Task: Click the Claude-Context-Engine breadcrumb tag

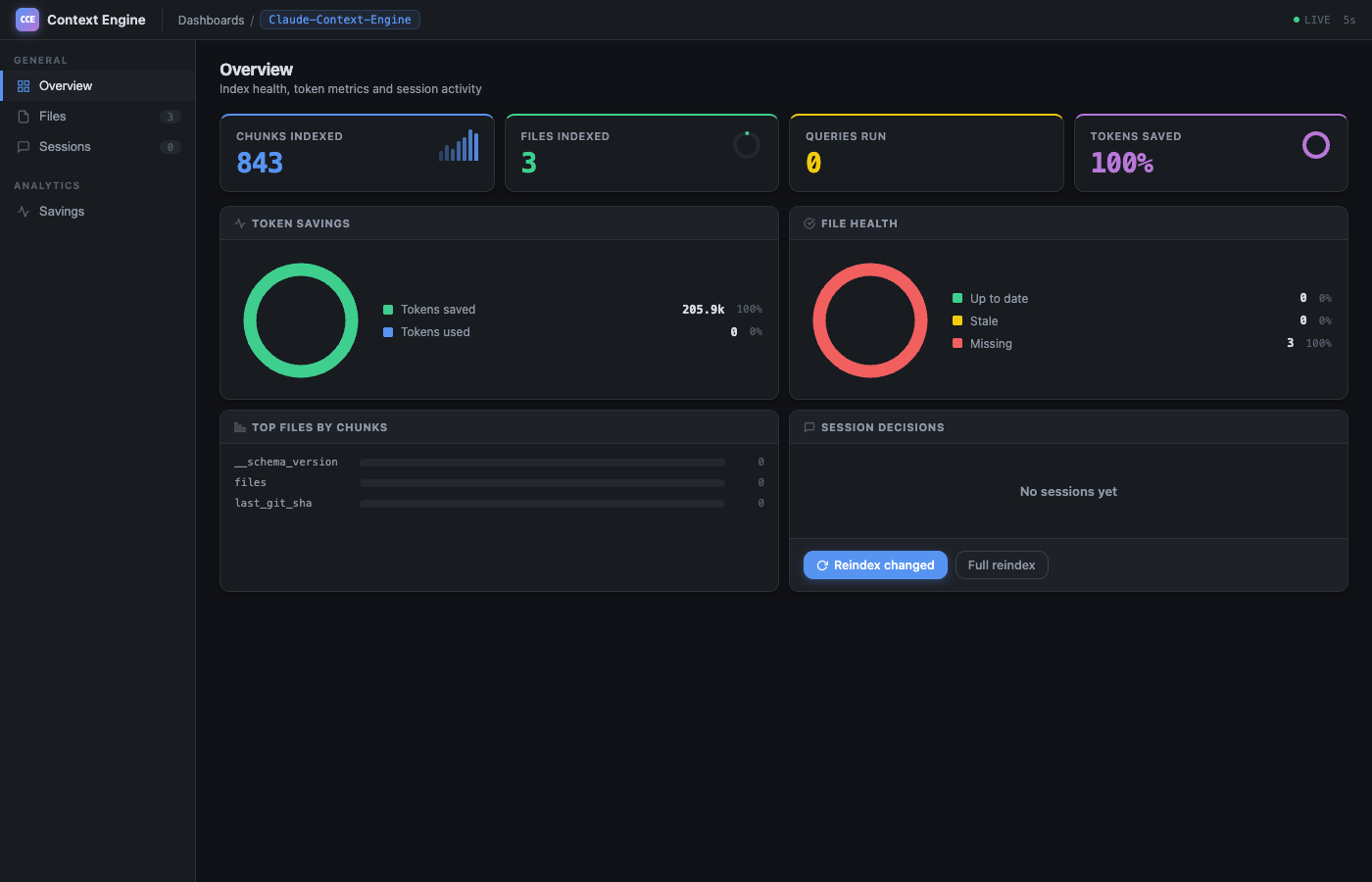Action: pyautogui.click(x=340, y=20)
